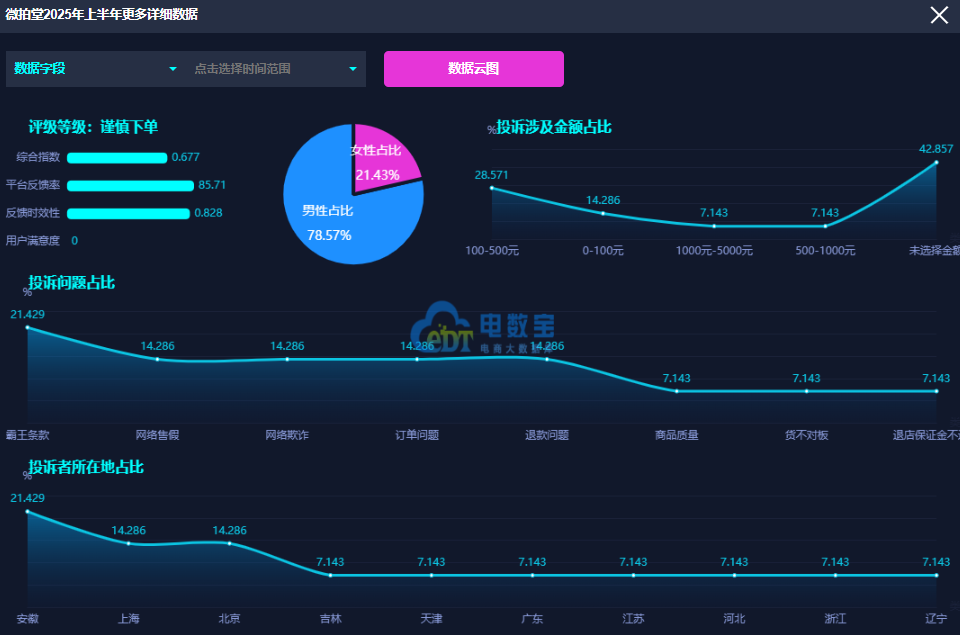Click the 投诉者所在地占比 chart title
The height and width of the screenshot is (635, 960).
coord(86,467)
